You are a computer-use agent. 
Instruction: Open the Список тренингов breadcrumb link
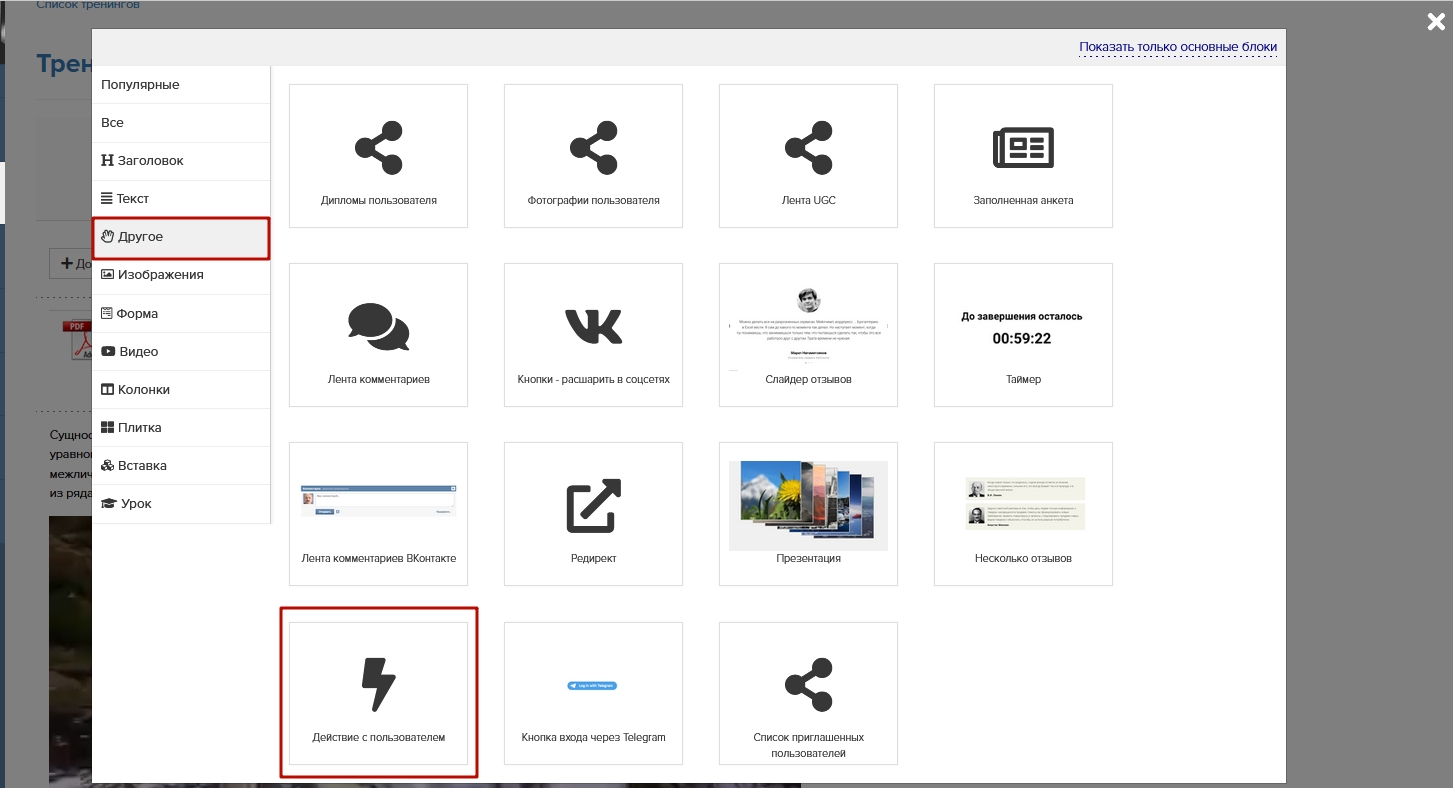(88, 5)
